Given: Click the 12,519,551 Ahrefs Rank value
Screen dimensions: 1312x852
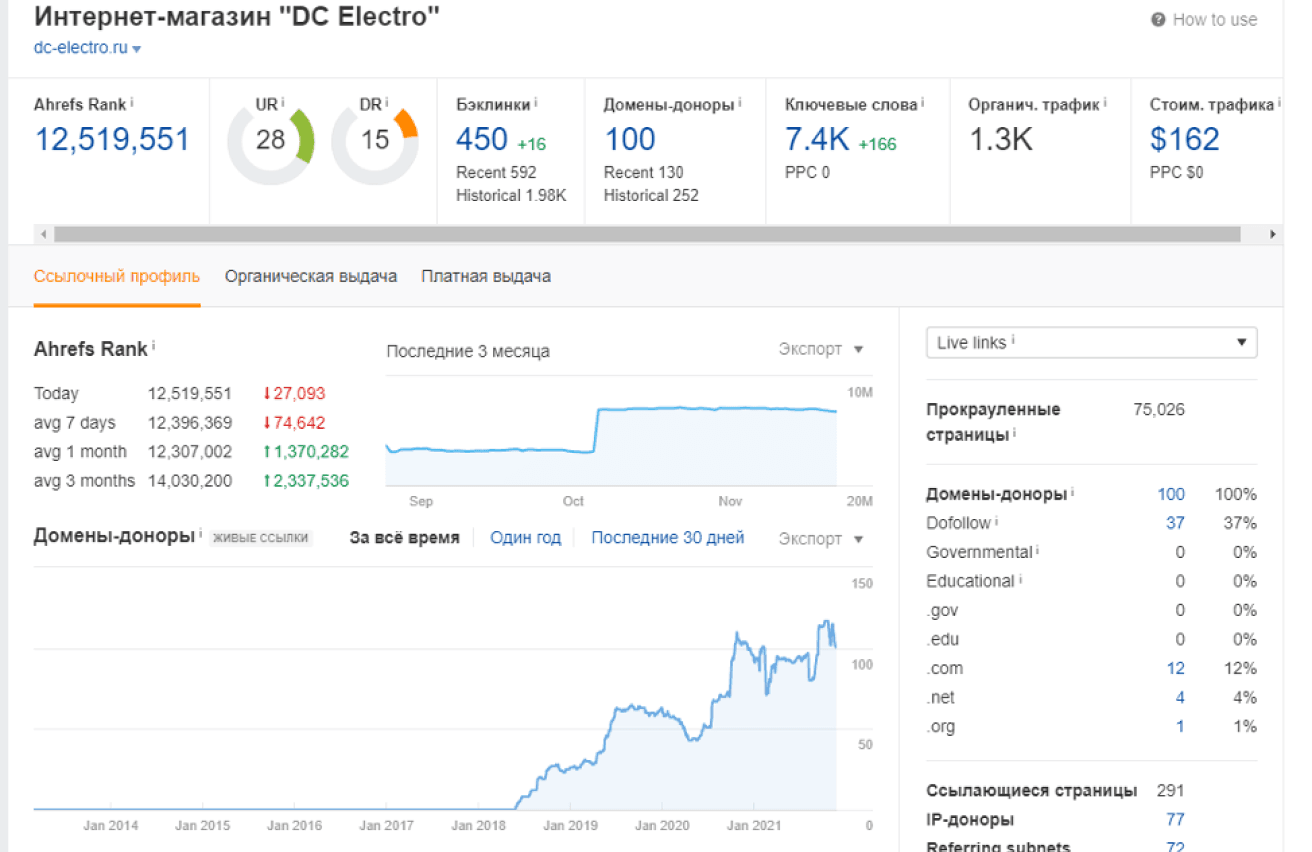Looking at the screenshot, I should (112, 139).
